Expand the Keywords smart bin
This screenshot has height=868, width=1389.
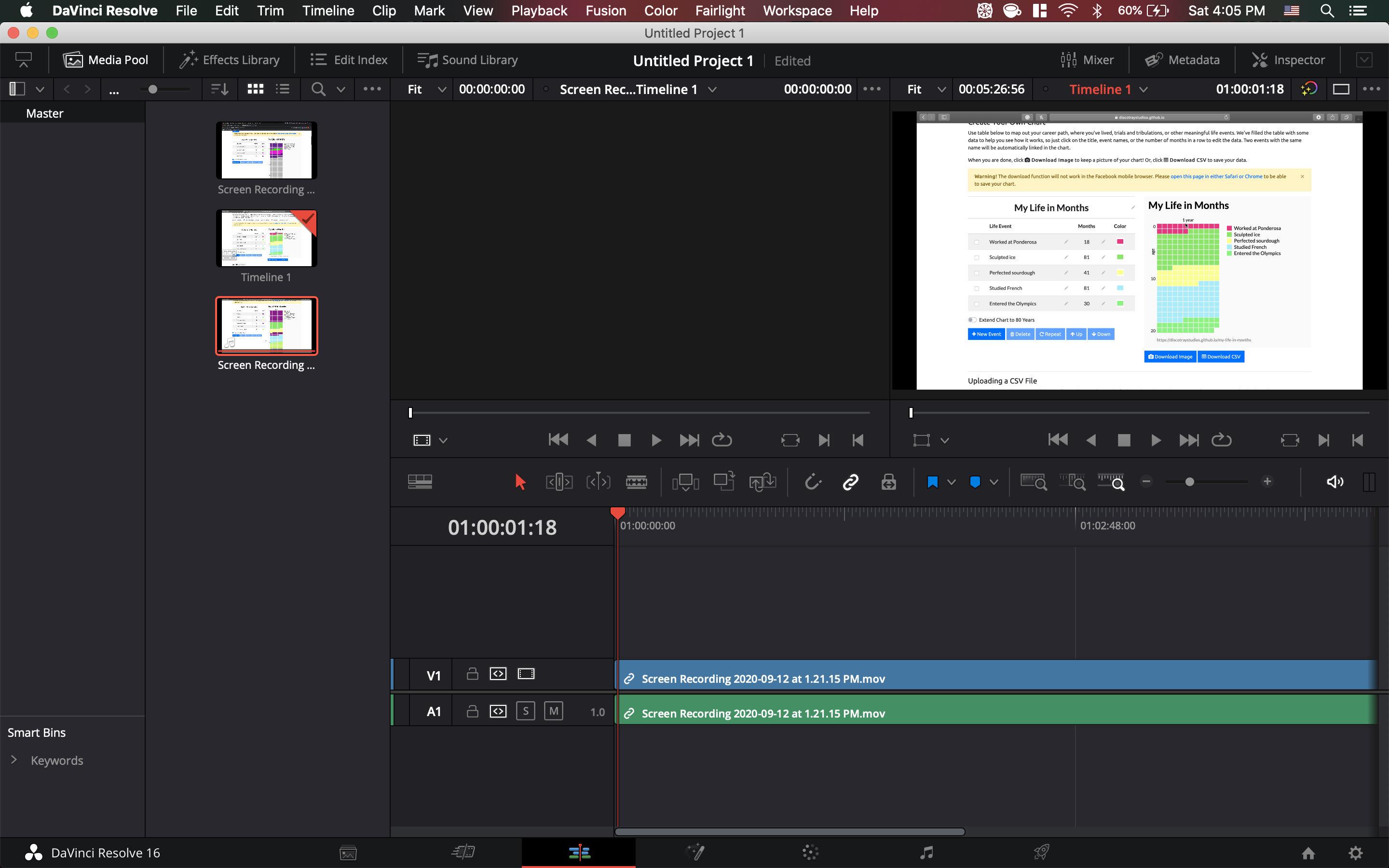[14, 760]
